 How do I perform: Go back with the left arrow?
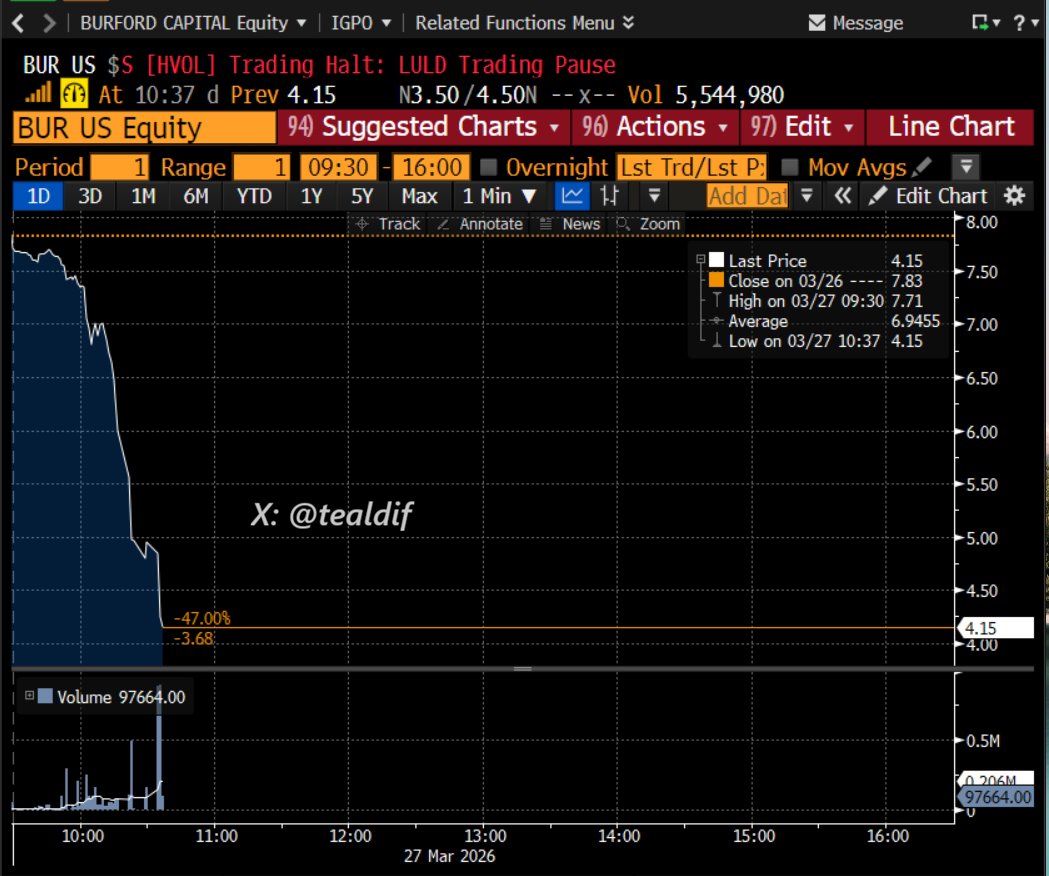[x=18, y=23]
